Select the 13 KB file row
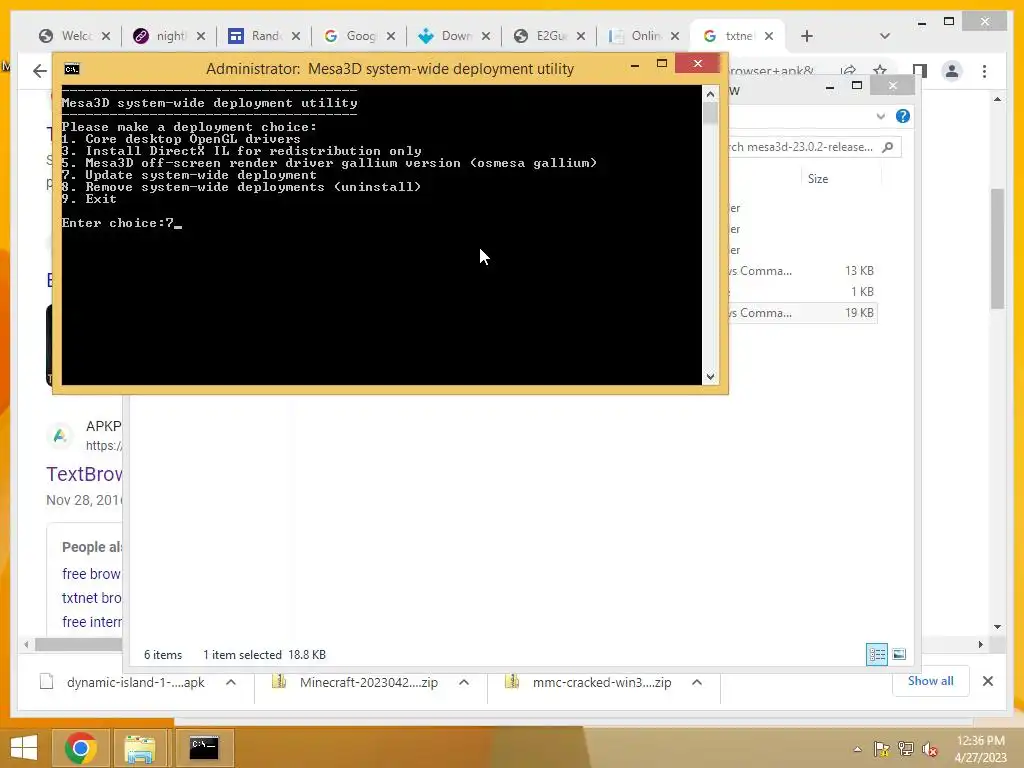The image size is (1024, 768). click(801, 270)
